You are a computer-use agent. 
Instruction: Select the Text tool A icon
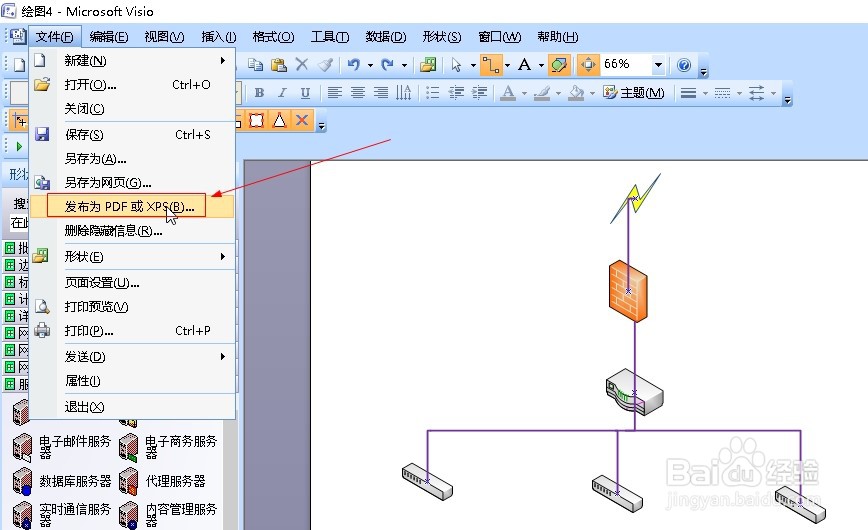(524, 65)
